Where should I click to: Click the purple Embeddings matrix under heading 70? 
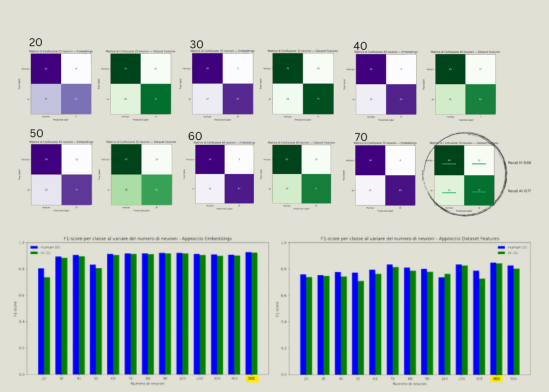point(385,175)
